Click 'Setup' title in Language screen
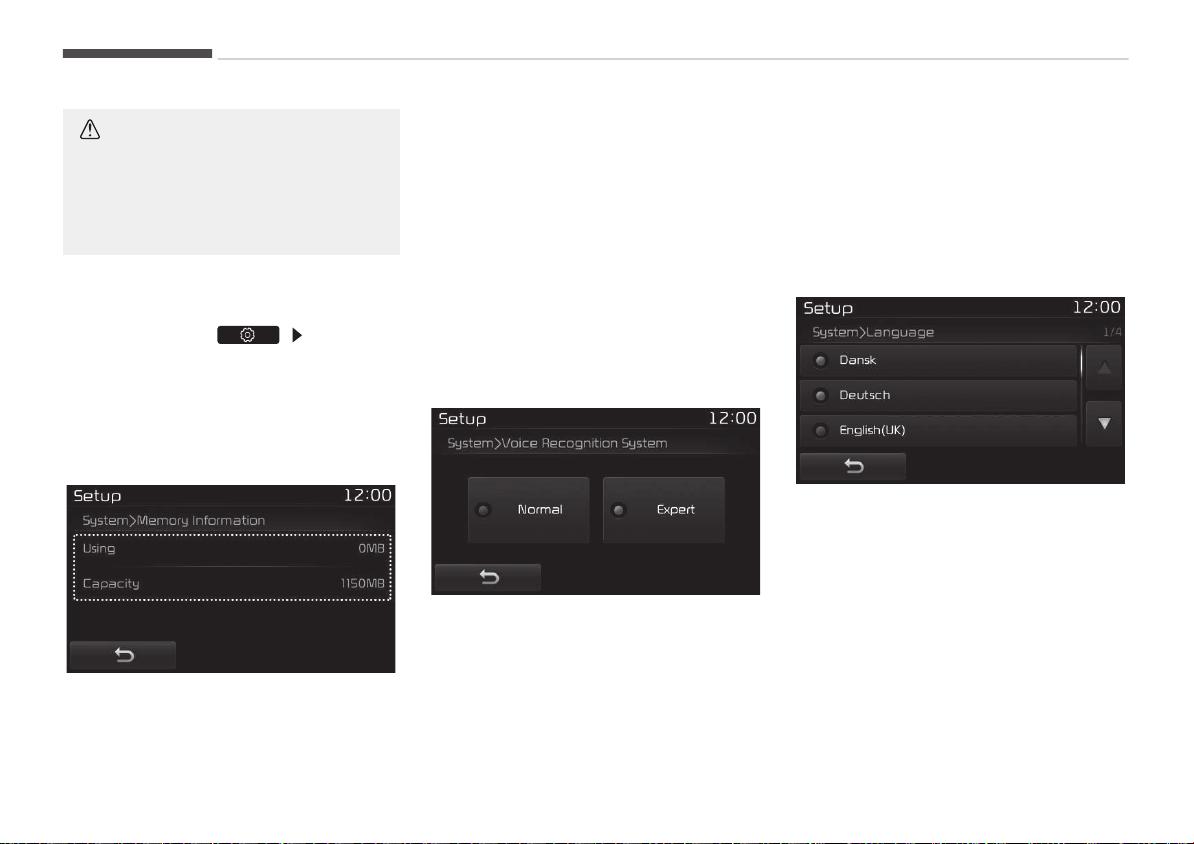 (828, 309)
